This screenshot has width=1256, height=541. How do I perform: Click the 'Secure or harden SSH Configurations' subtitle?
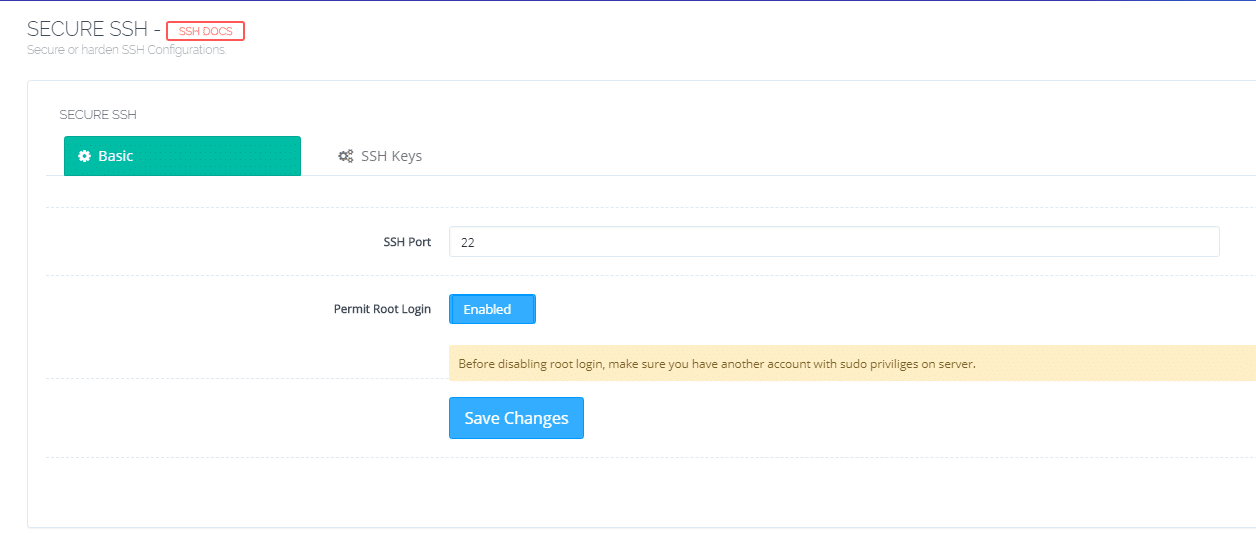pos(126,50)
